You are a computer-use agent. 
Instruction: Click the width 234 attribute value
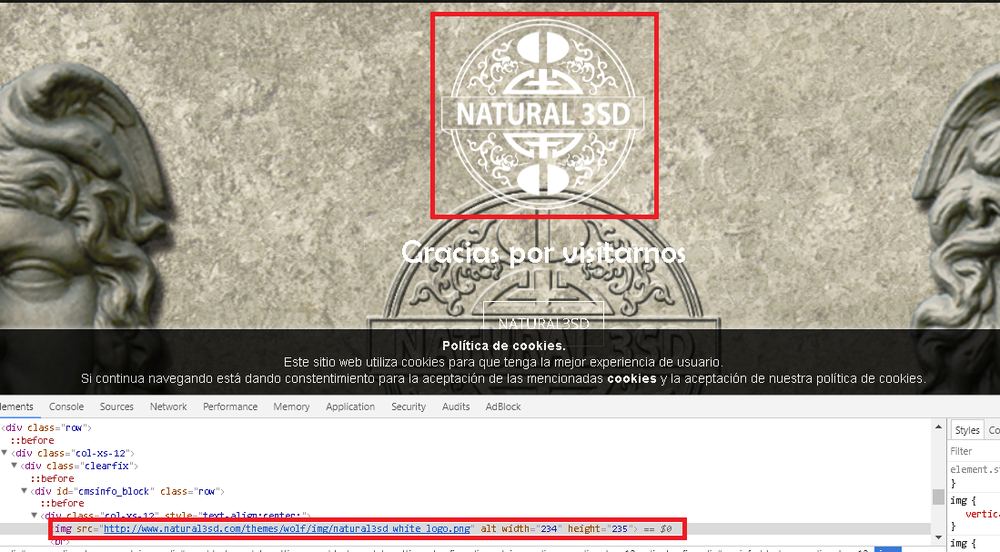[x=548, y=528]
